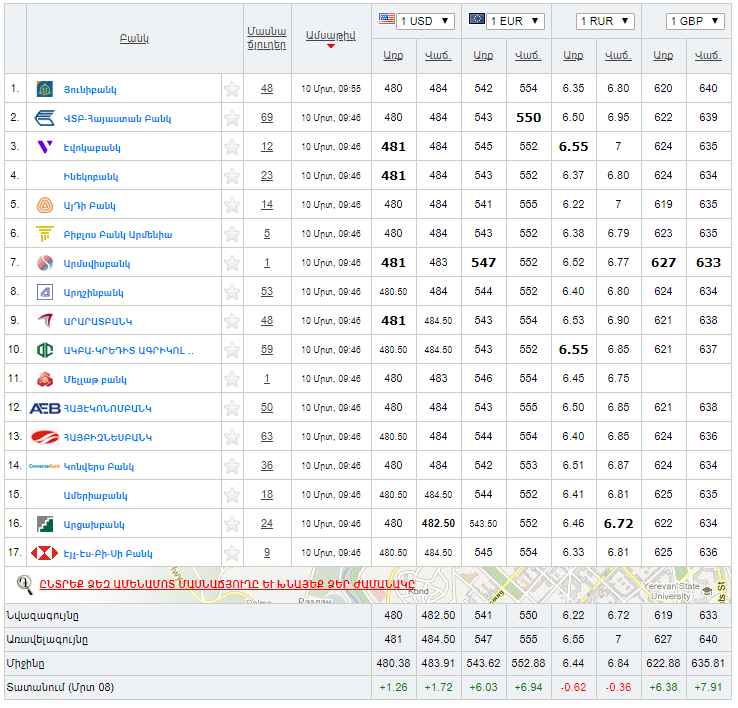
Task: Click the Artsakhbank green logo in row 16
Action: tap(44, 524)
